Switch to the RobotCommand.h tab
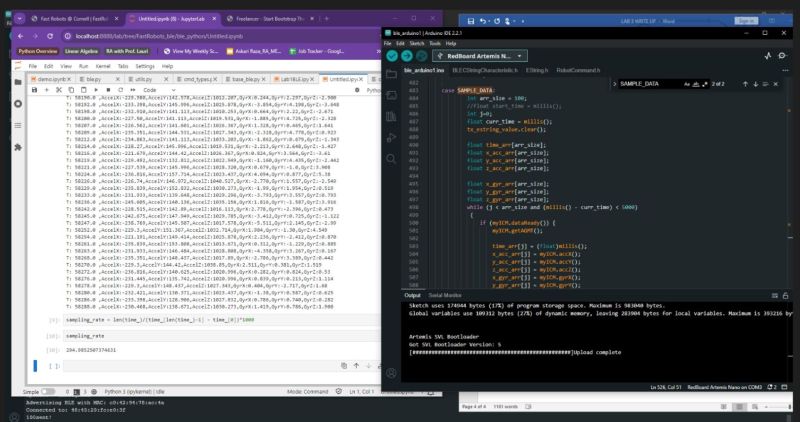This screenshot has width=800, height=422. pos(578,70)
